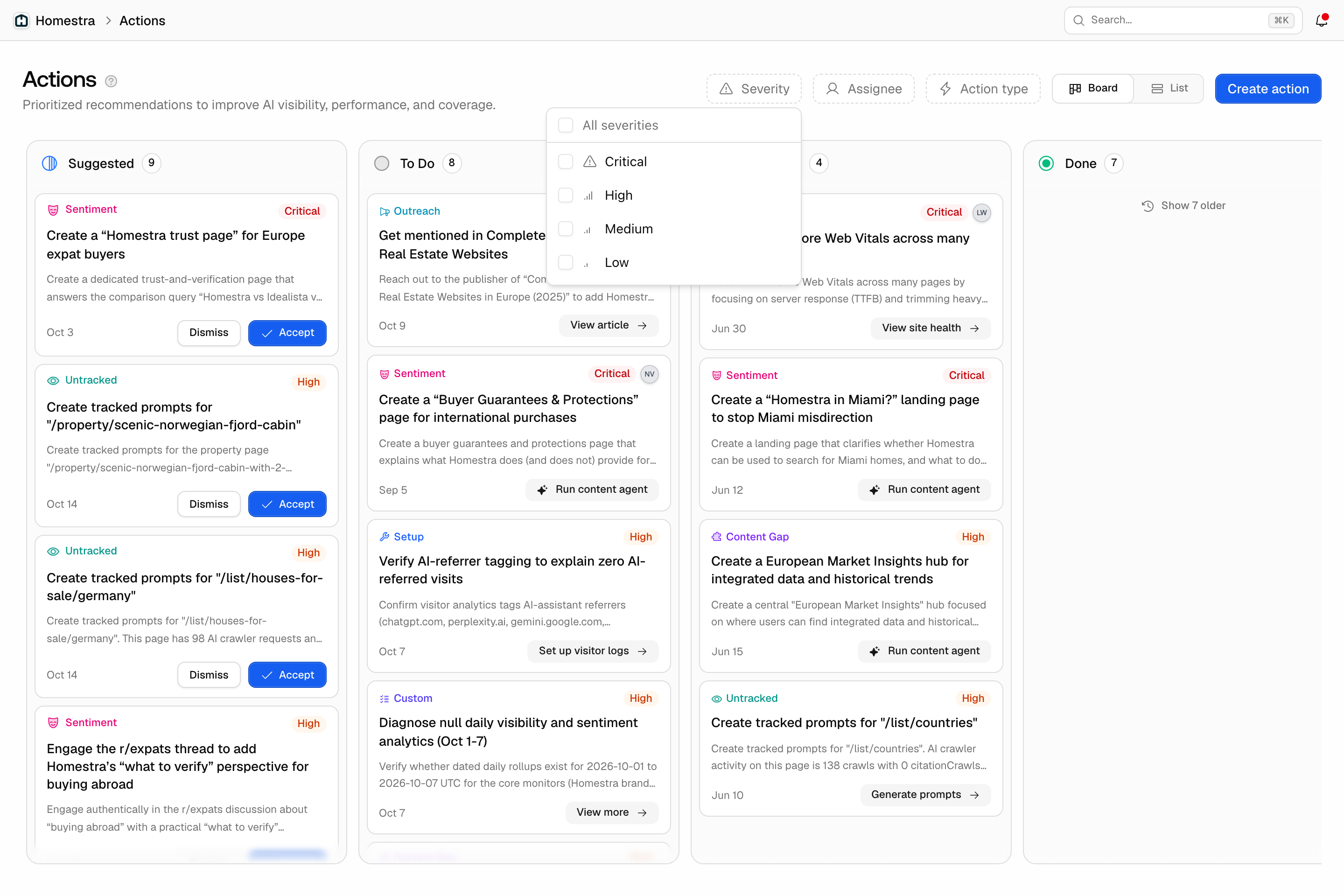Image resolution: width=1344 pixels, height=896 pixels.
Task: Dismiss the Homestra trust page suggestion
Action: click(x=209, y=333)
